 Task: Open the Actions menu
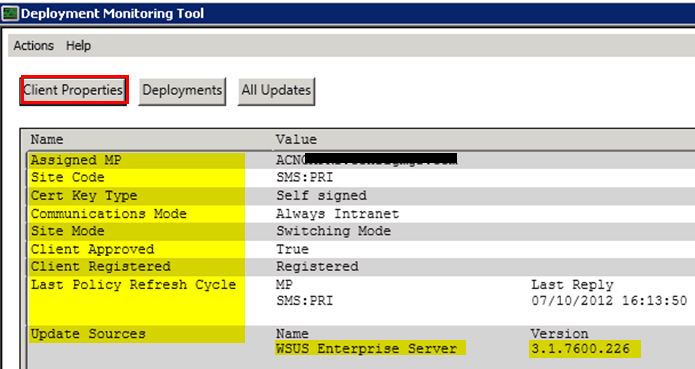(x=33, y=46)
